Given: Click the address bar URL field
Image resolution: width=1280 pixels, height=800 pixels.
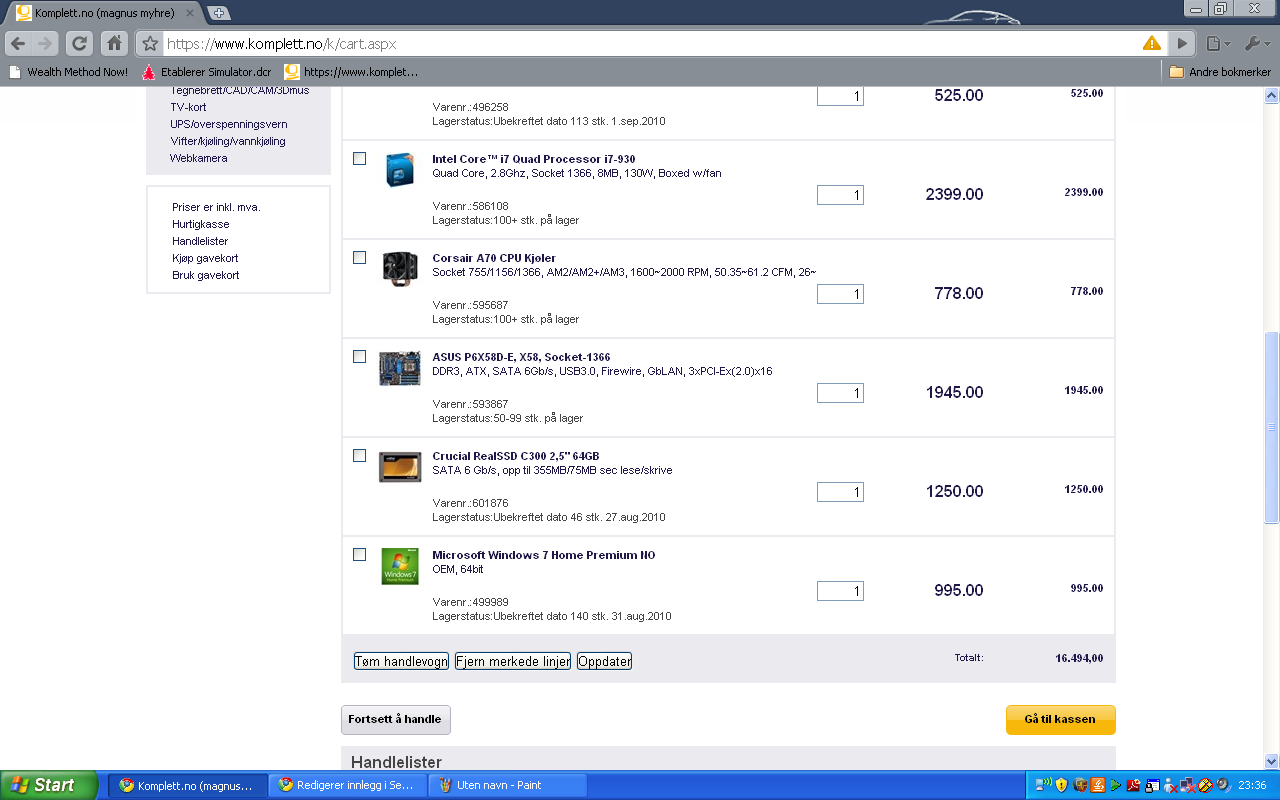Looking at the screenshot, I should [x=650, y=44].
